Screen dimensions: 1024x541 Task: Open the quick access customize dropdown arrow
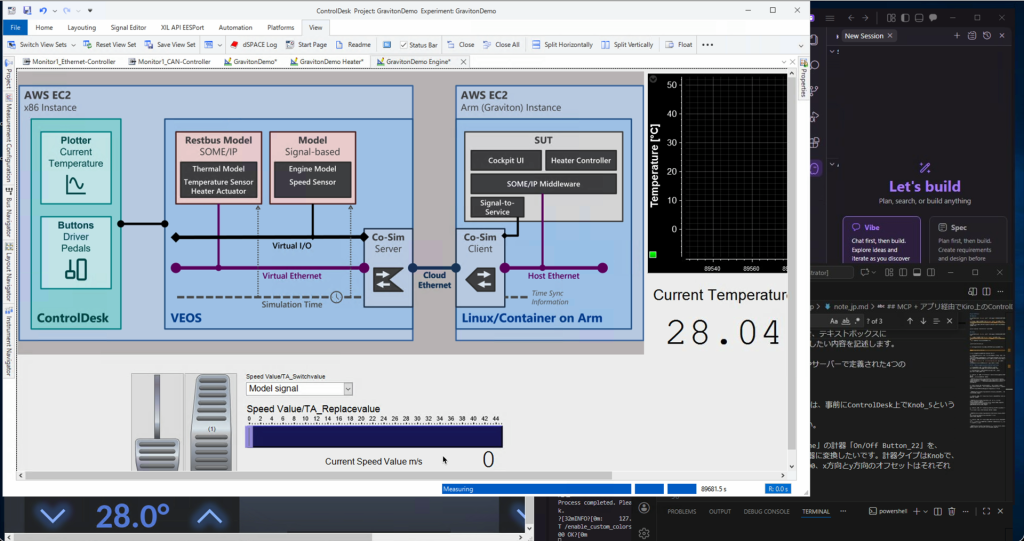point(90,10)
